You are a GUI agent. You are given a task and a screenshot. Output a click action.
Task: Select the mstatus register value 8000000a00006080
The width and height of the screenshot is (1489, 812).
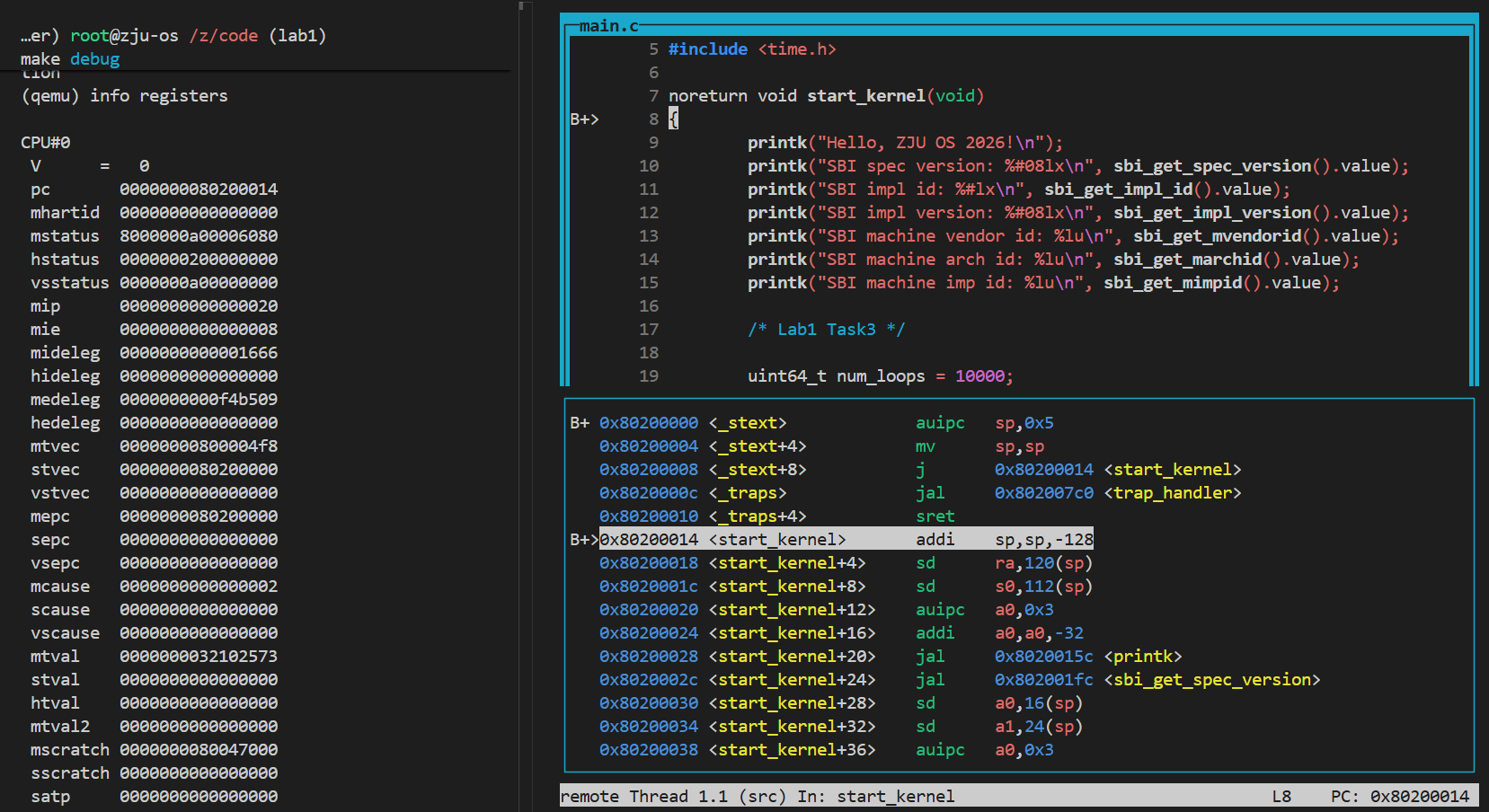[199, 236]
